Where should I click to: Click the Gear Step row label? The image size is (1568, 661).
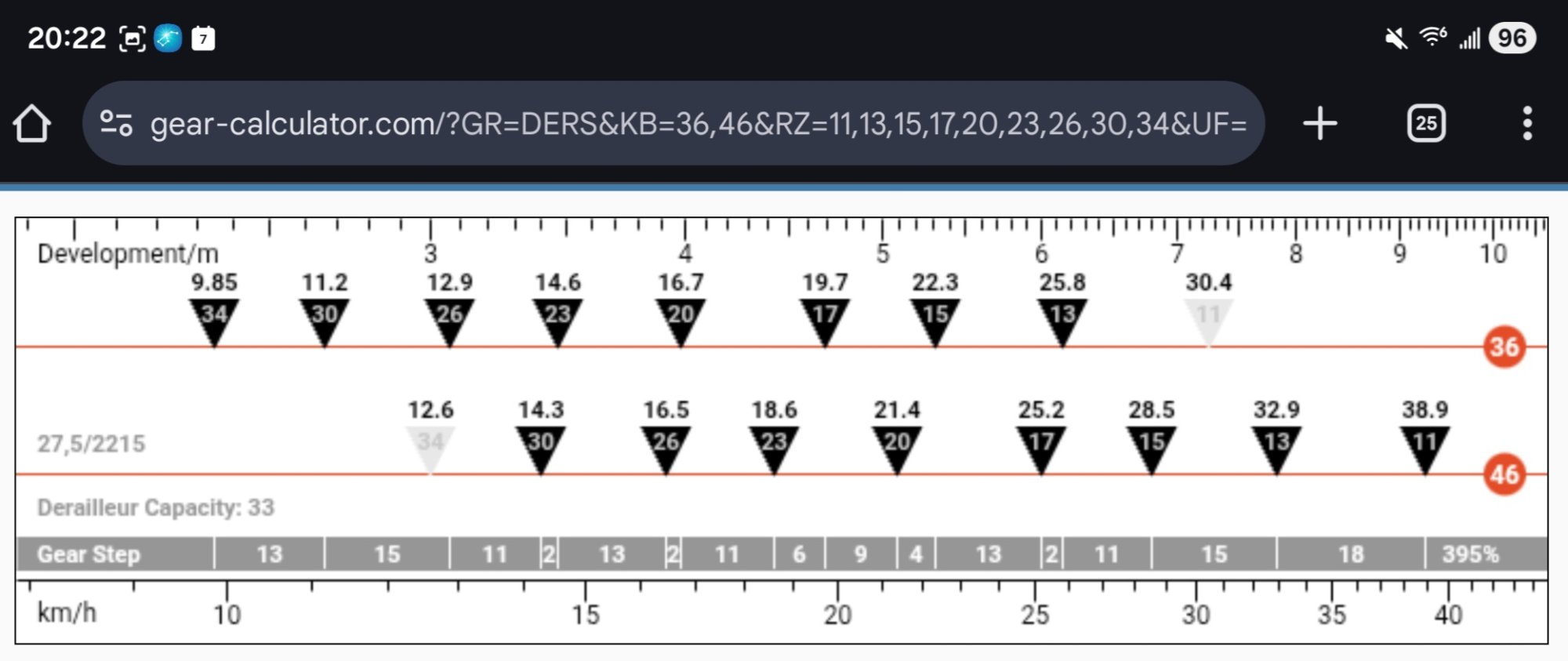[x=89, y=554]
